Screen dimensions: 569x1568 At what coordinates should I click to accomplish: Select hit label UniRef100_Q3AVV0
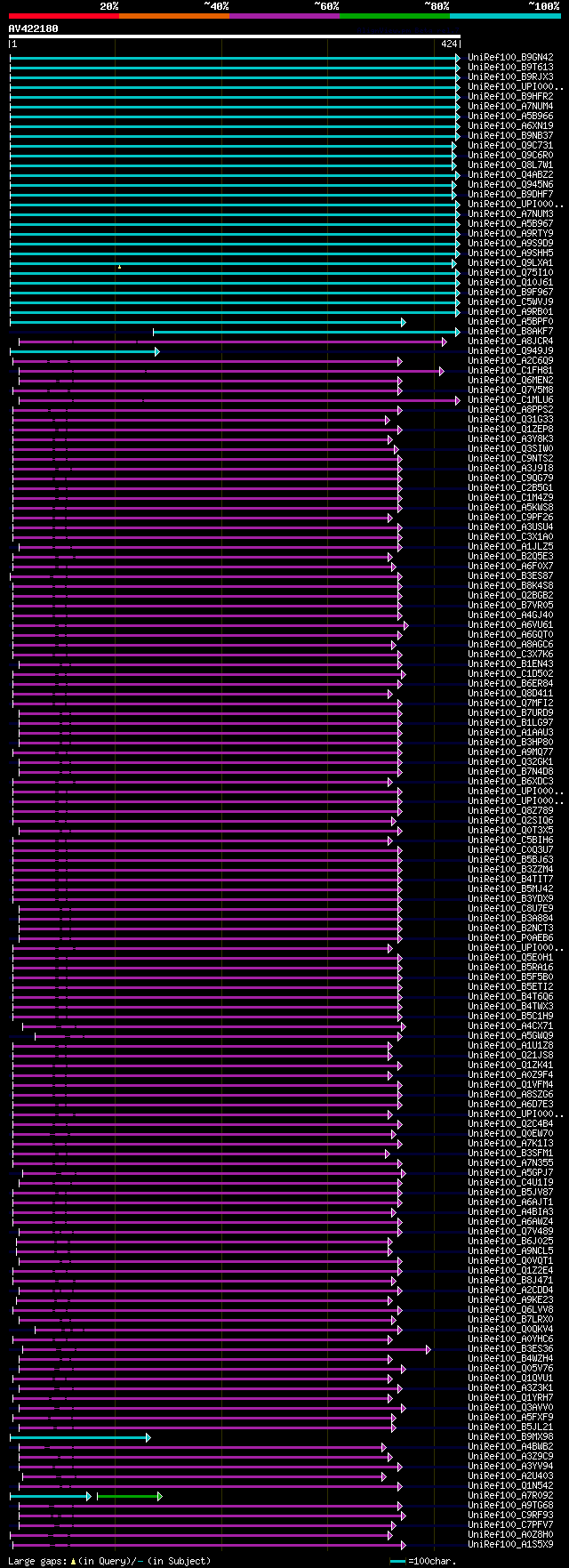(x=510, y=1408)
